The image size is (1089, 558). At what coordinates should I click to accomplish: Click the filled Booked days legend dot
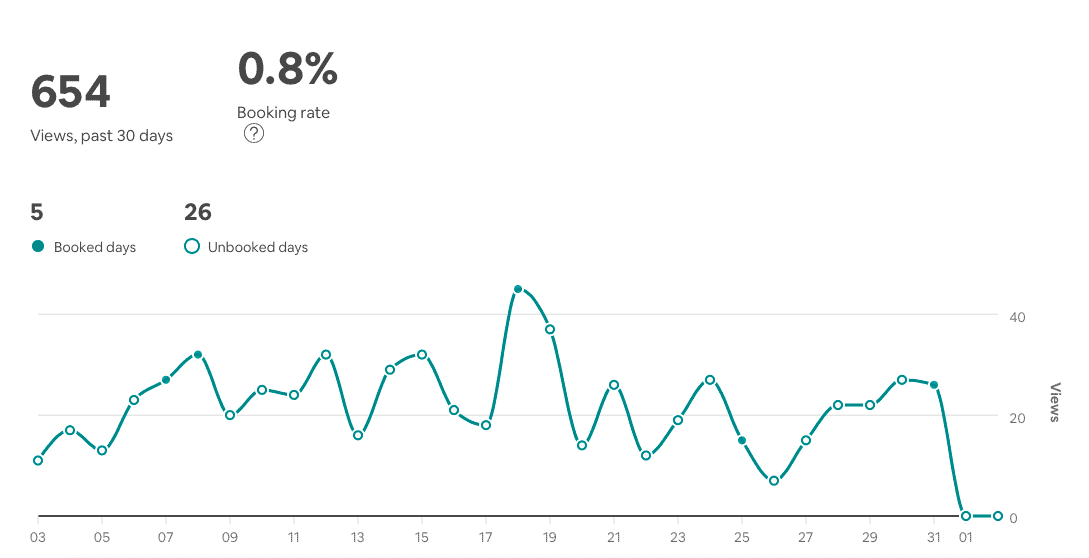38,246
